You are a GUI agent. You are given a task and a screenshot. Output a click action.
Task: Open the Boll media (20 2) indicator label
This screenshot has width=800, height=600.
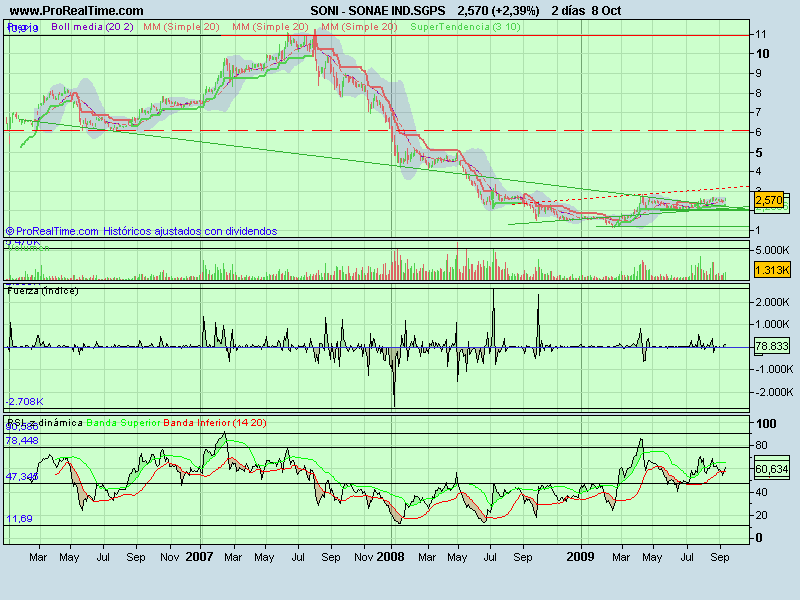(92, 27)
